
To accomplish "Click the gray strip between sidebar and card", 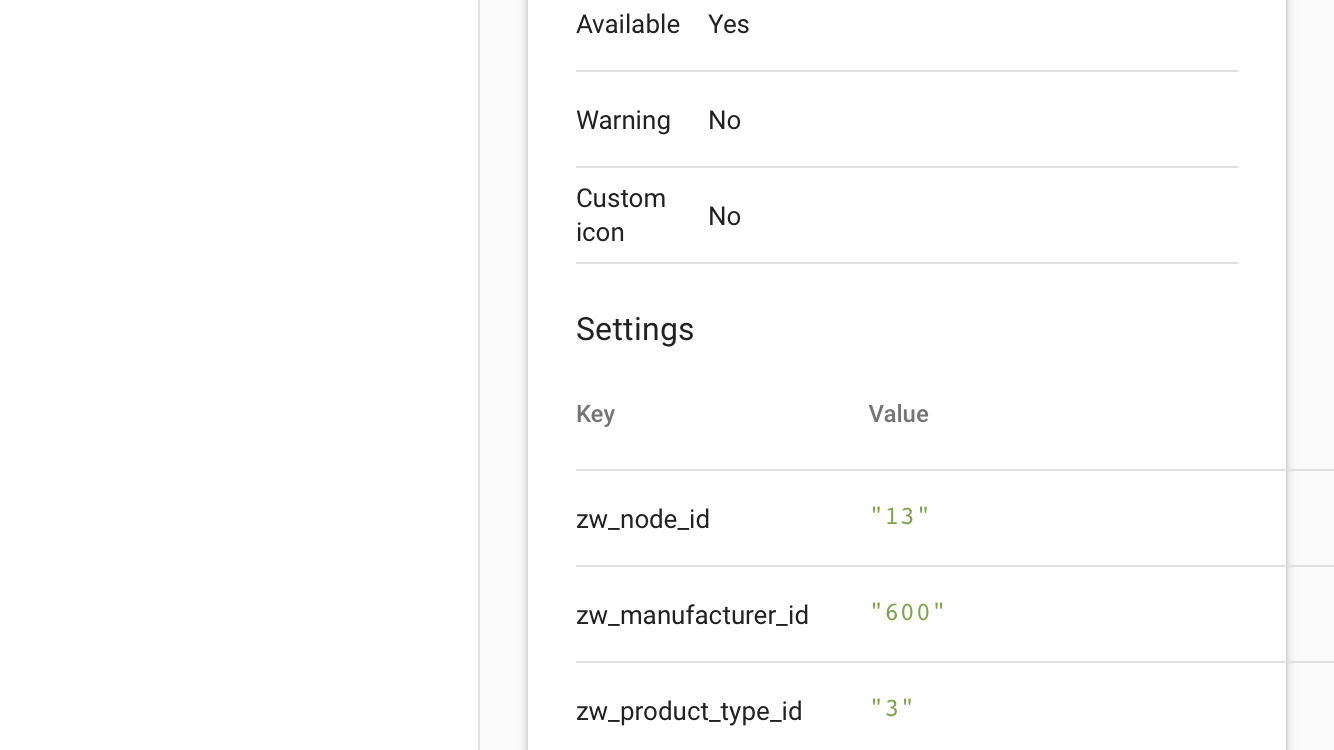I will click(503, 375).
